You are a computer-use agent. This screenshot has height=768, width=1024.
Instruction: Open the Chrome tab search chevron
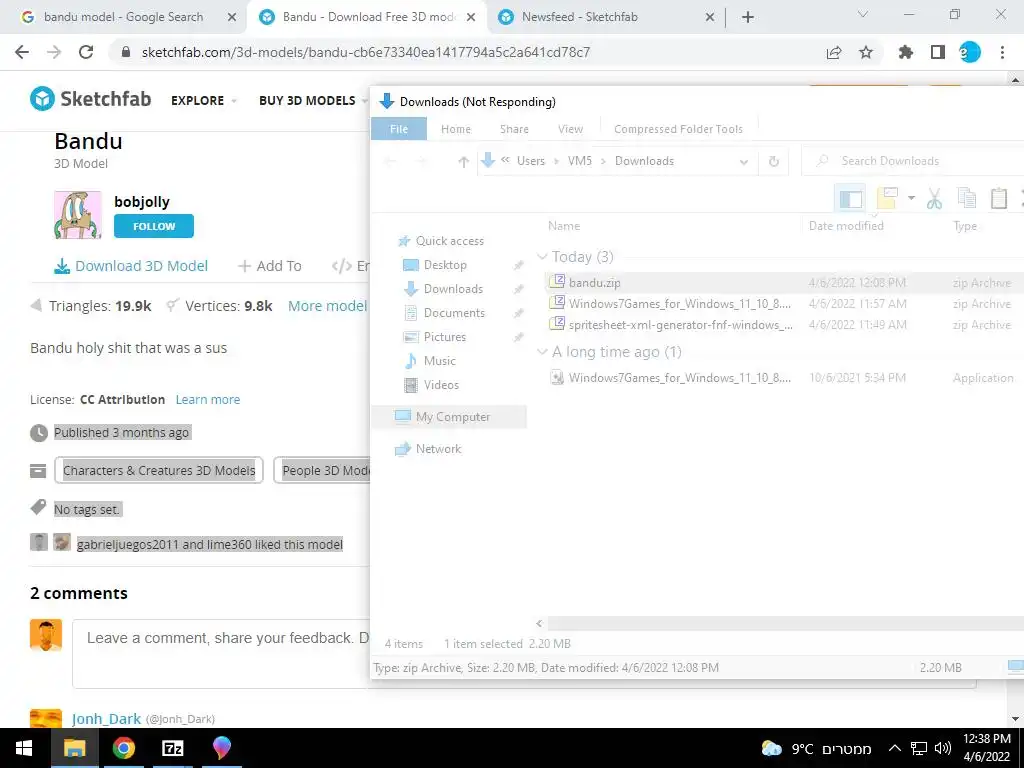[x=862, y=14]
